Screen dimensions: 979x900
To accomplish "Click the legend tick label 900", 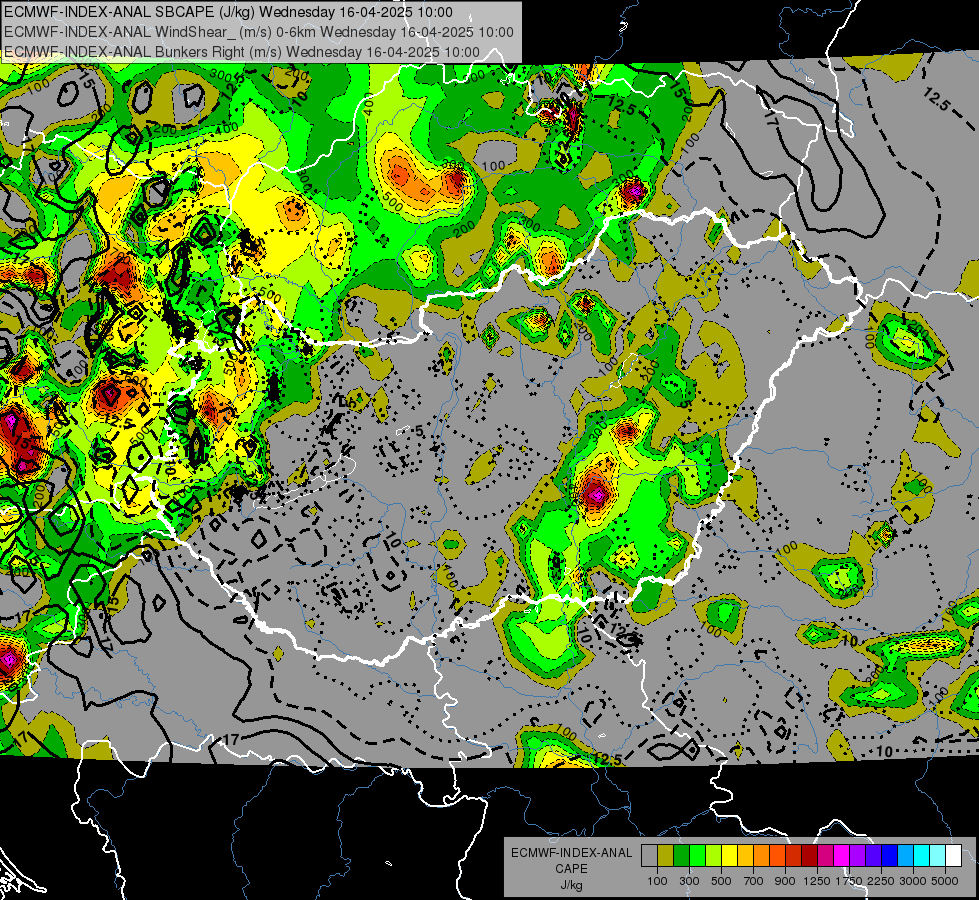I will 785,881.
